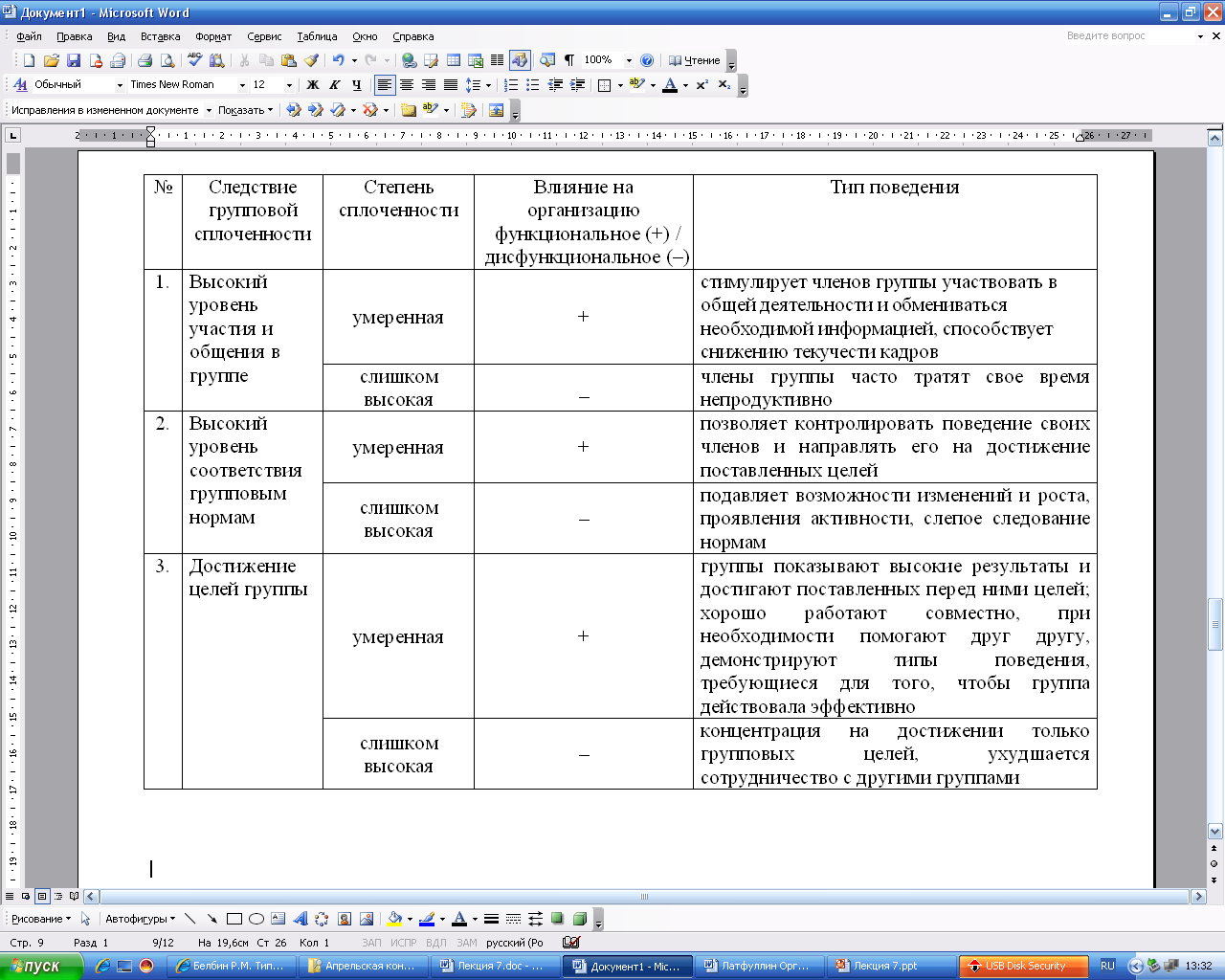The image size is (1225, 980).
Task: Click the vertical scrollbar down arrow
Action: [1215, 832]
